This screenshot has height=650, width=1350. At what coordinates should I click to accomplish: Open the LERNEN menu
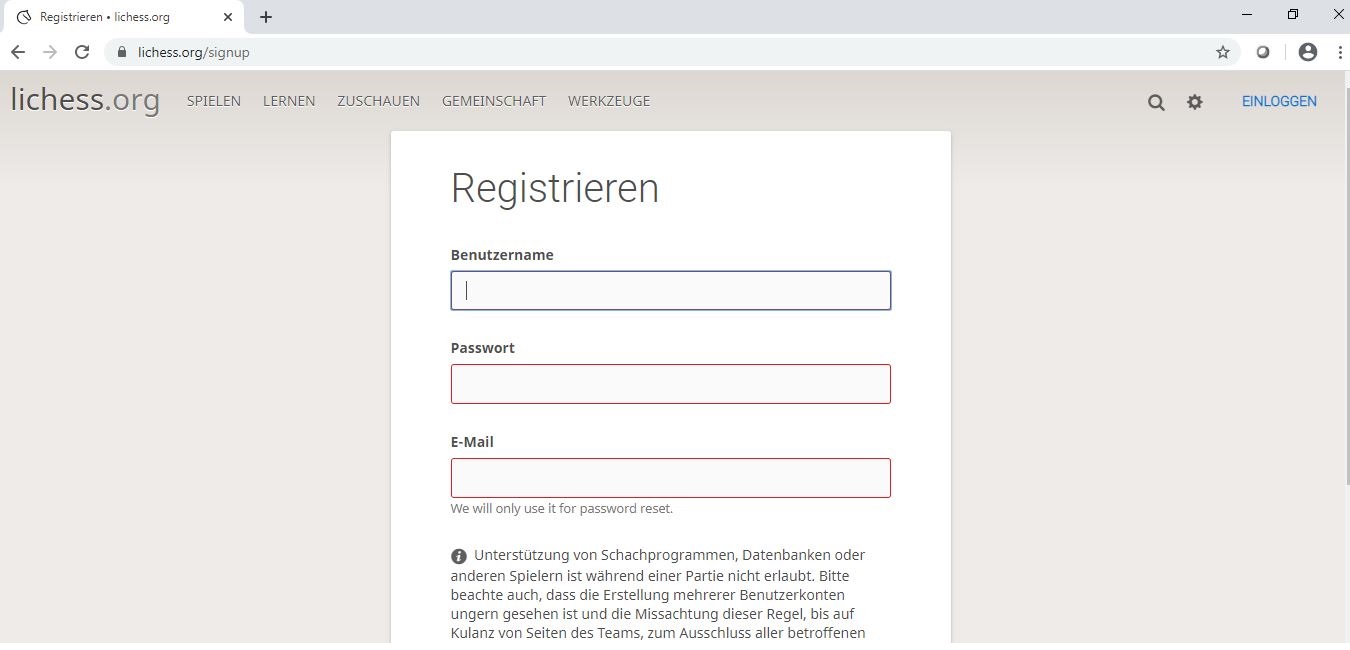point(289,101)
